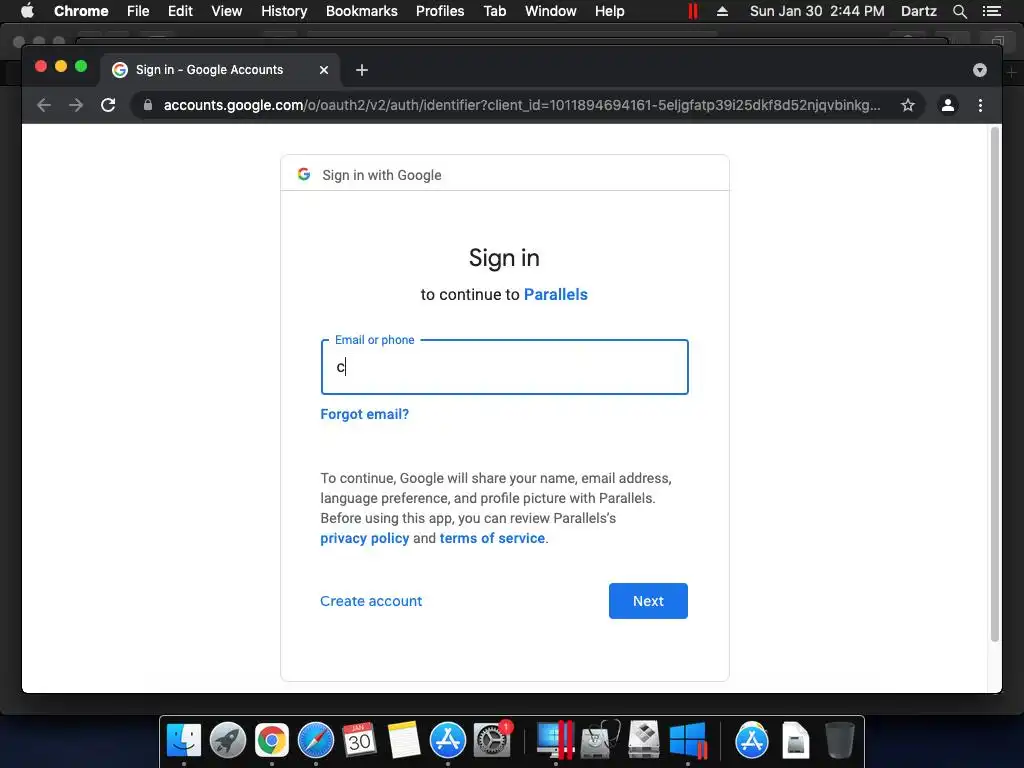Reload the Google sign-in page

tap(108, 105)
